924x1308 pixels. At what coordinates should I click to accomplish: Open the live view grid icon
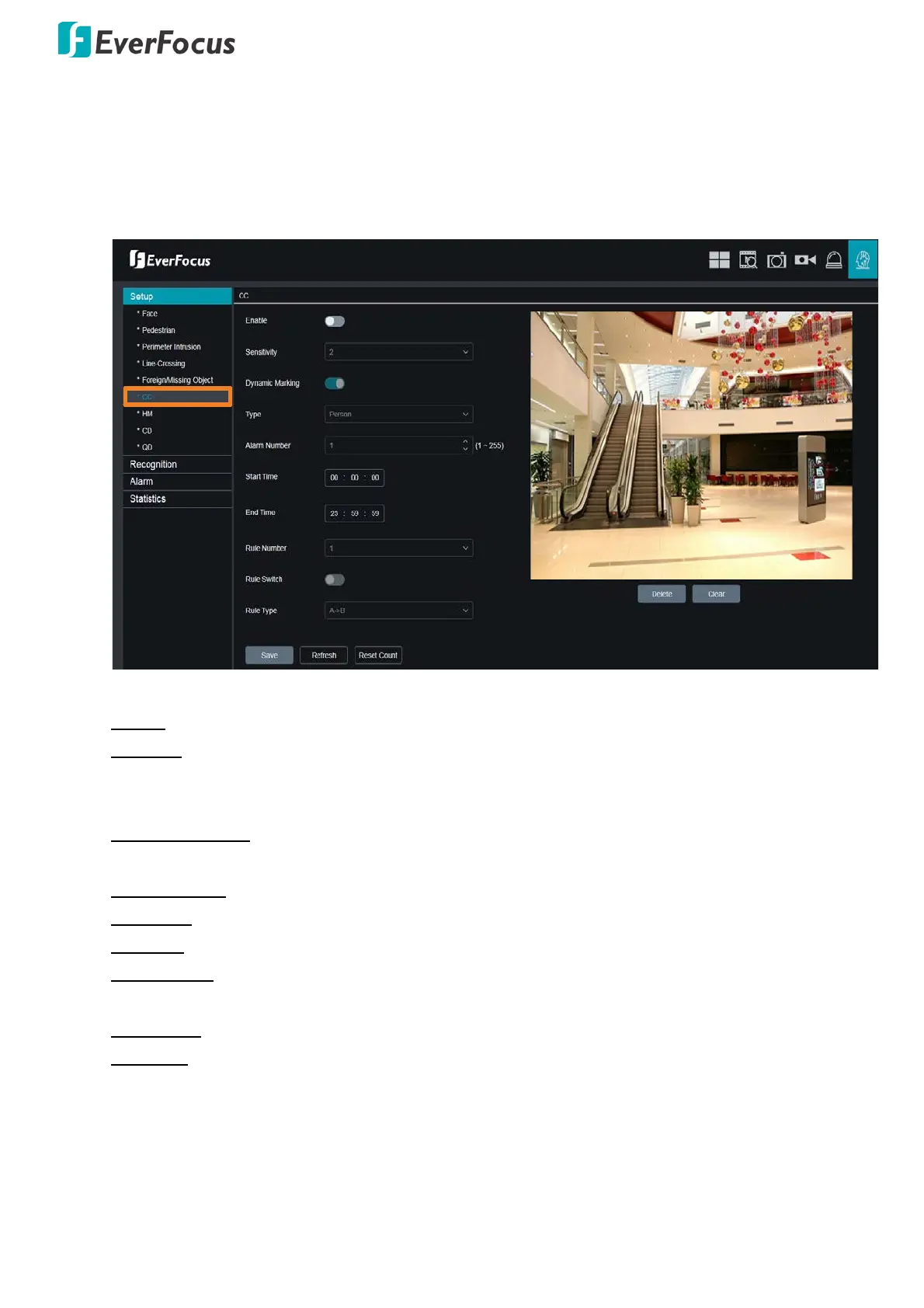tap(719, 260)
